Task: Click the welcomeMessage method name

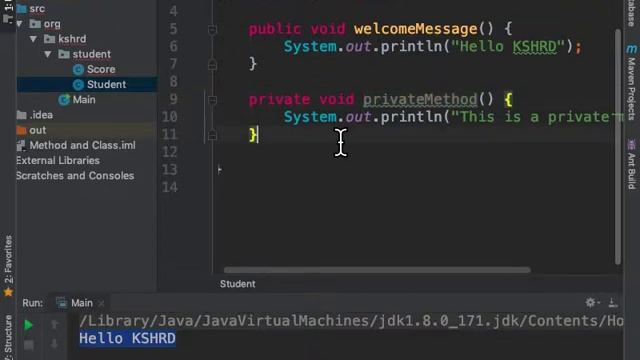Action: [x=416, y=29]
